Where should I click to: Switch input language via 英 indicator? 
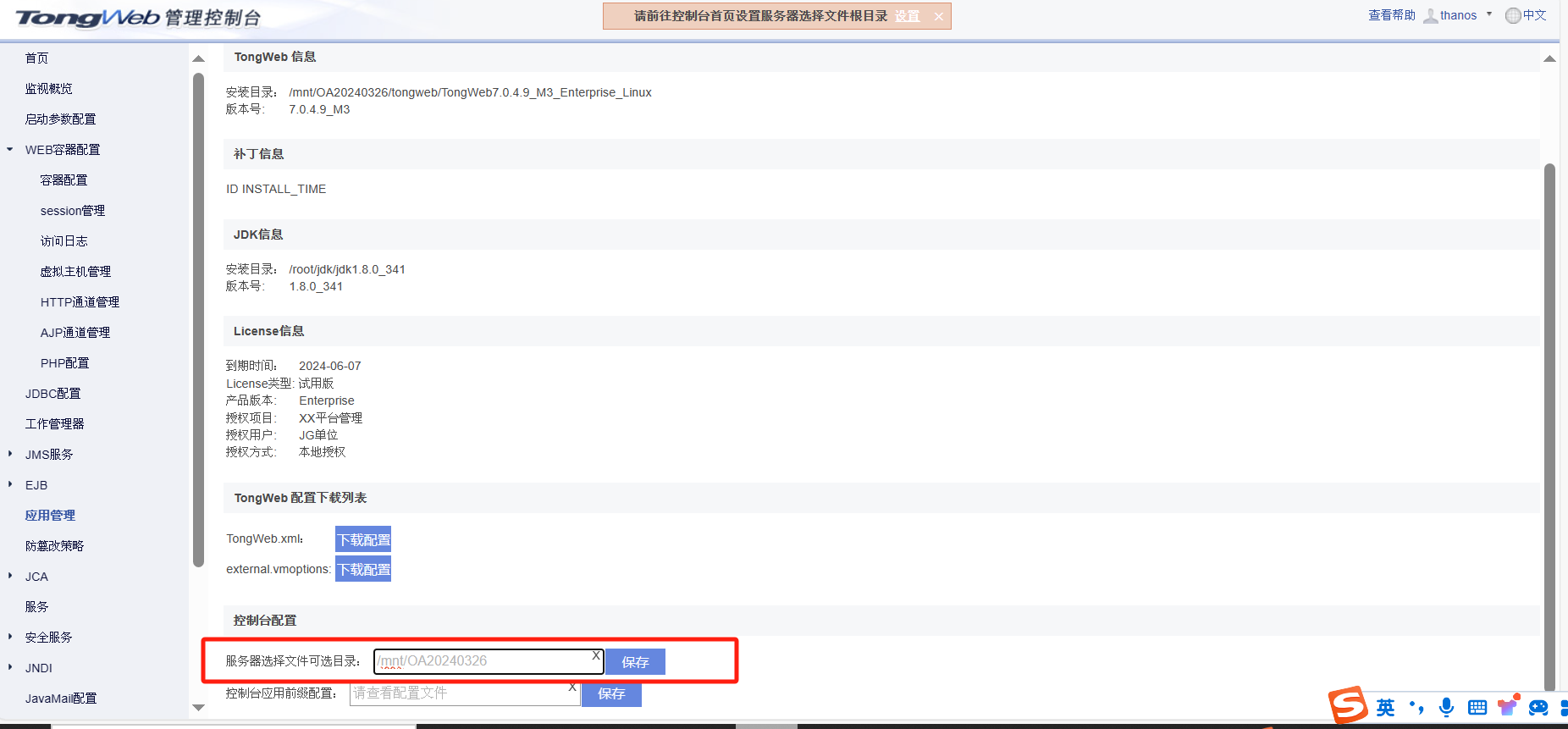[1385, 707]
